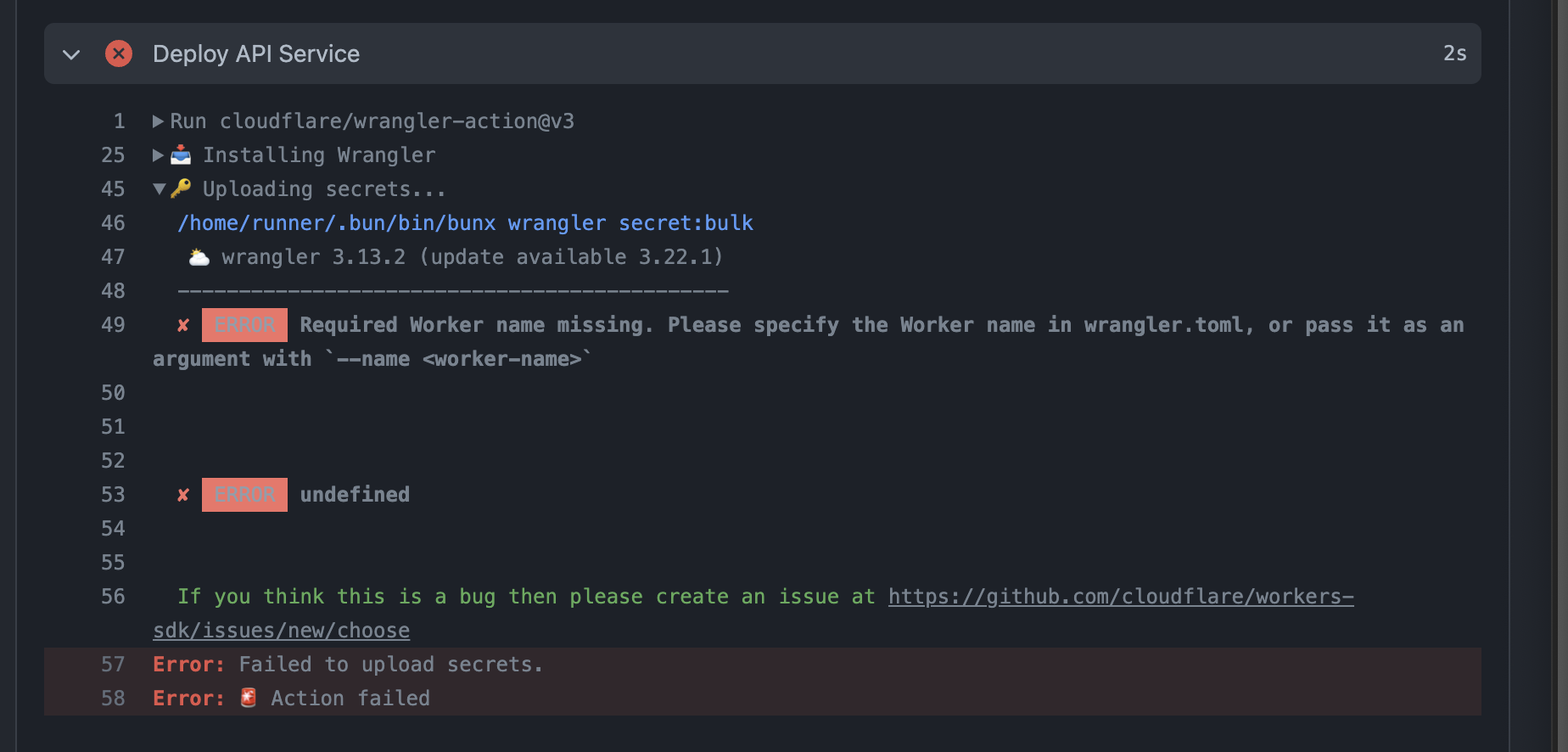This screenshot has height=752, width=1568.
Task: Click the 'Action failed' error text
Action: pyautogui.click(x=350, y=699)
